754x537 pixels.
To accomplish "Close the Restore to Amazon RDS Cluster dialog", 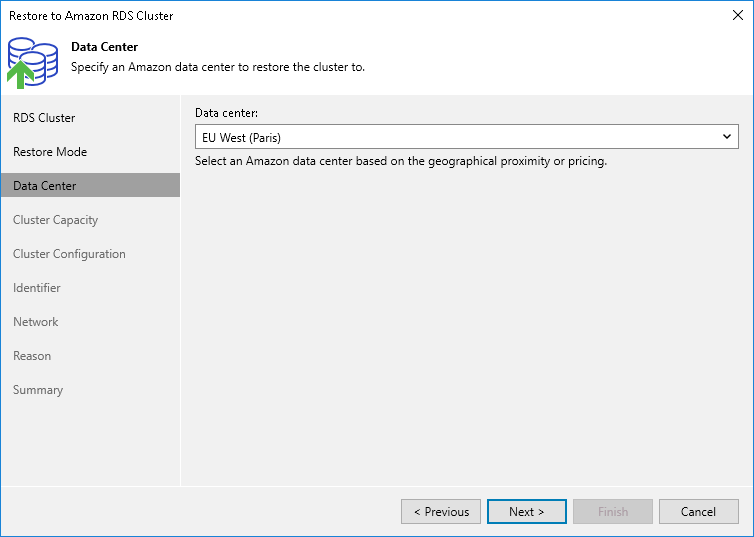I will [x=737, y=15].
